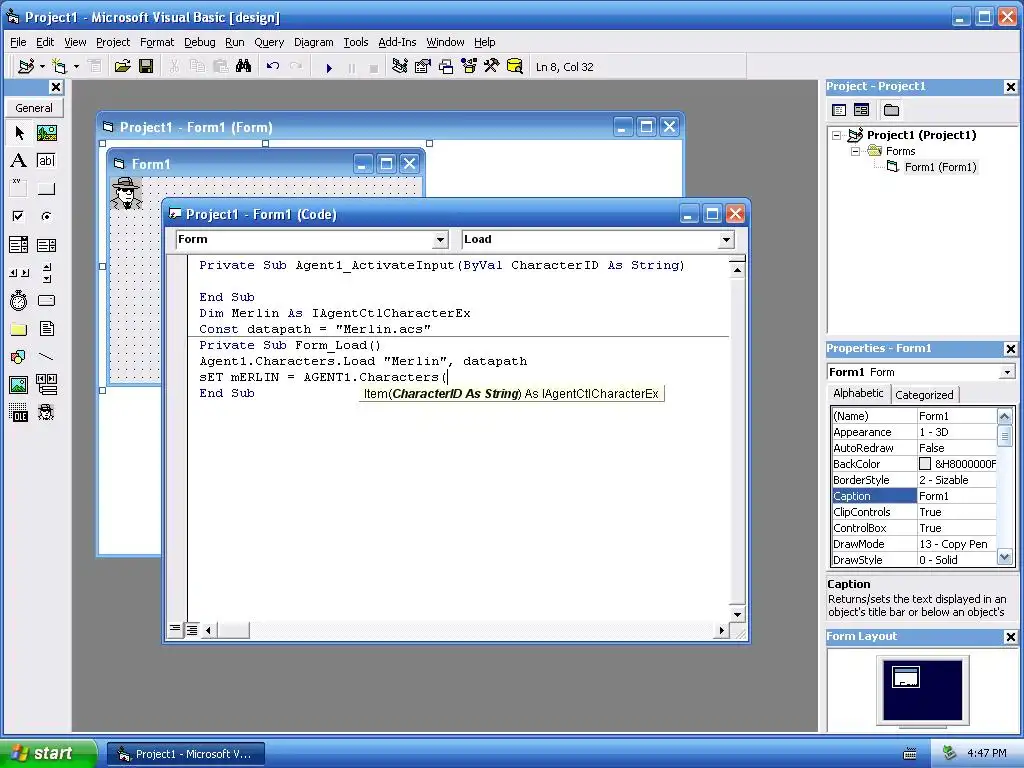Switch code window to Procedure View
Screen dimensions: 1024x768
click(175, 630)
